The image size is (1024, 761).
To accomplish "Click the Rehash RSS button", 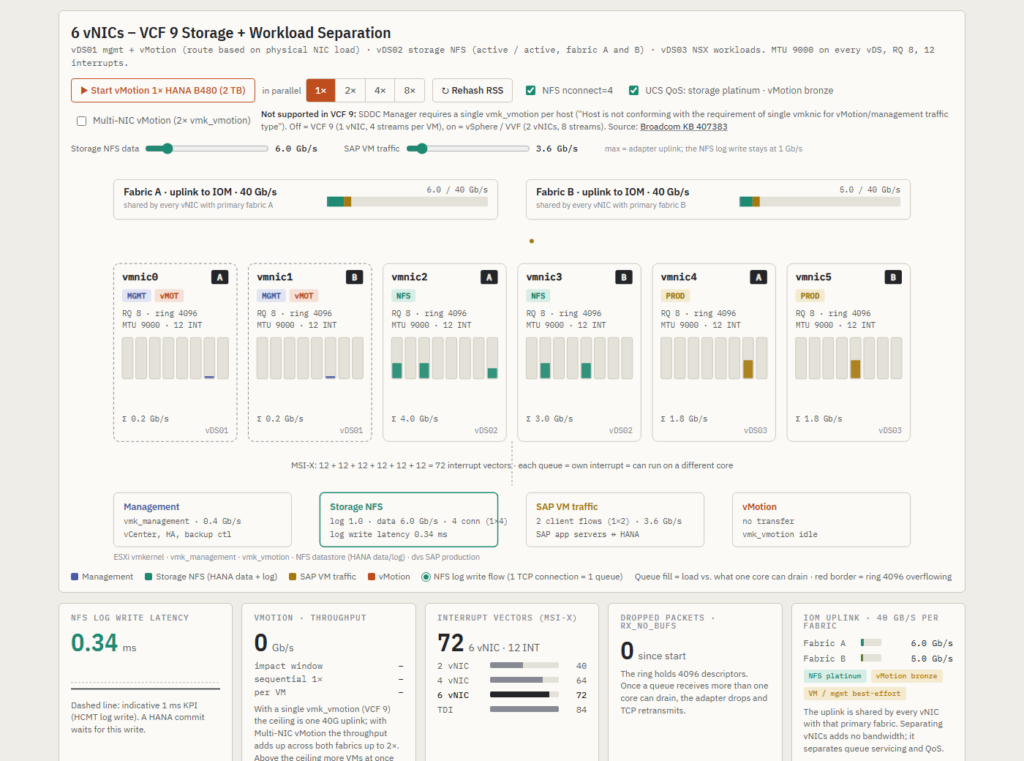I will click(472, 90).
